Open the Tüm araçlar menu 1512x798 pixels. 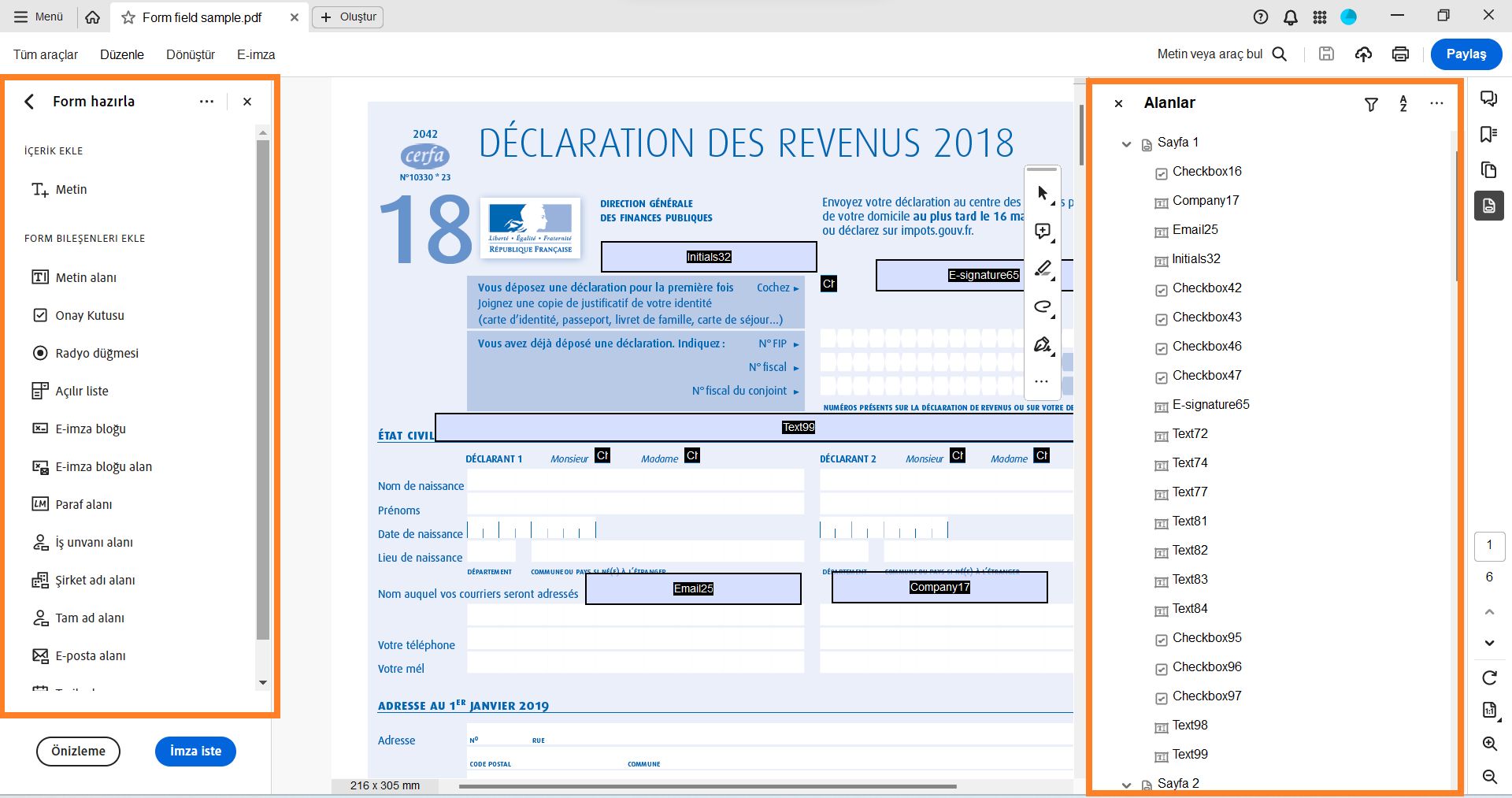click(x=46, y=54)
